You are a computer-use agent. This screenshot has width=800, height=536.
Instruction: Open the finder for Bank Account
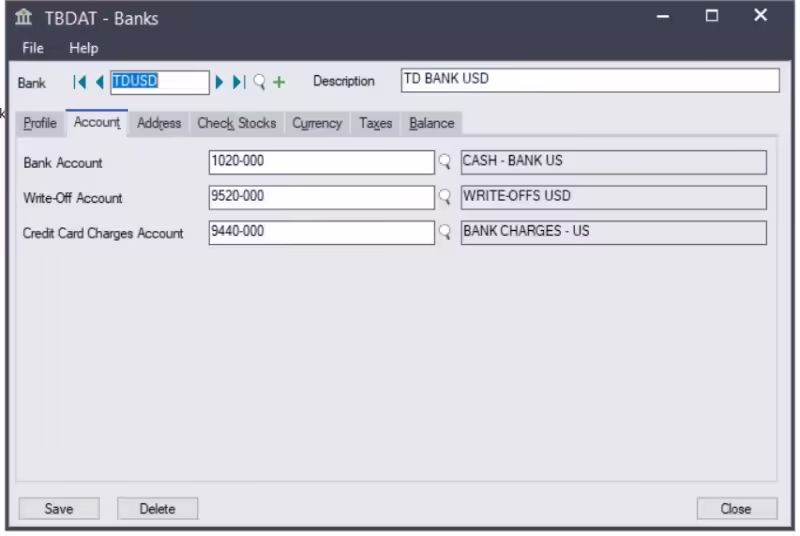pyautogui.click(x=445, y=162)
